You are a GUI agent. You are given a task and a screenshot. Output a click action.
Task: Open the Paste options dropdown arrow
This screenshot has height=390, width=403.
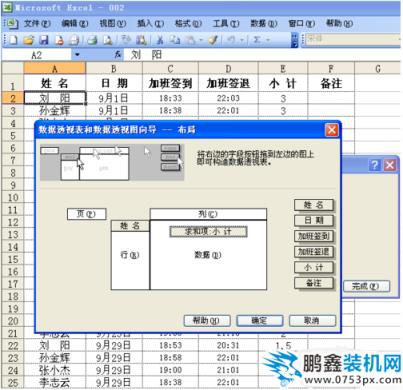(201, 40)
